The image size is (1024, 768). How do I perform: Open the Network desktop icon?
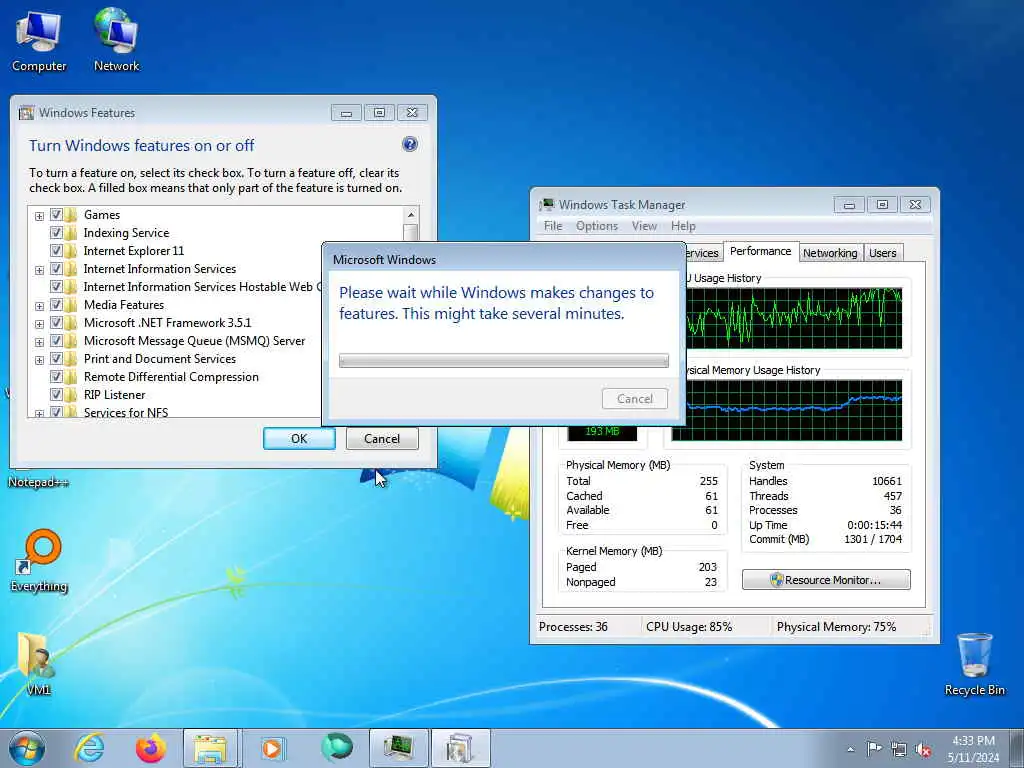point(116,40)
